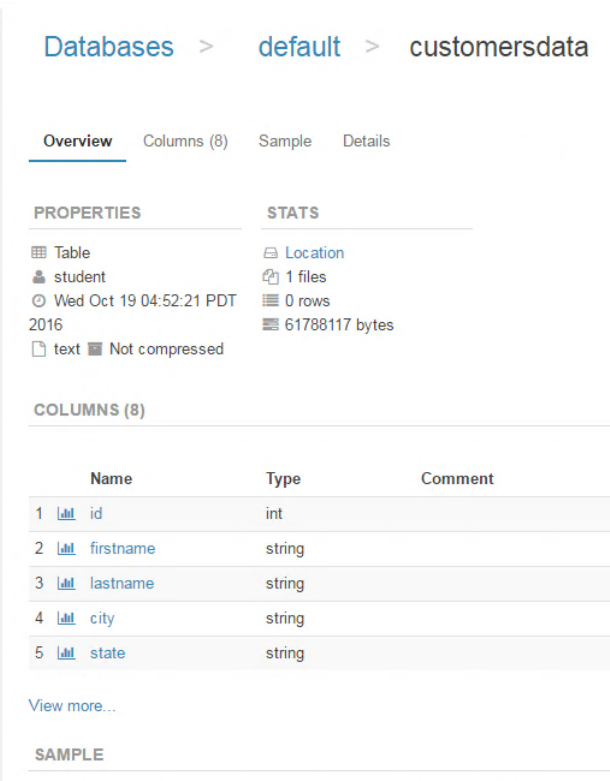The image size is (610, 781).
Task: Click the firstname column name link
Action: pos(122,549)
